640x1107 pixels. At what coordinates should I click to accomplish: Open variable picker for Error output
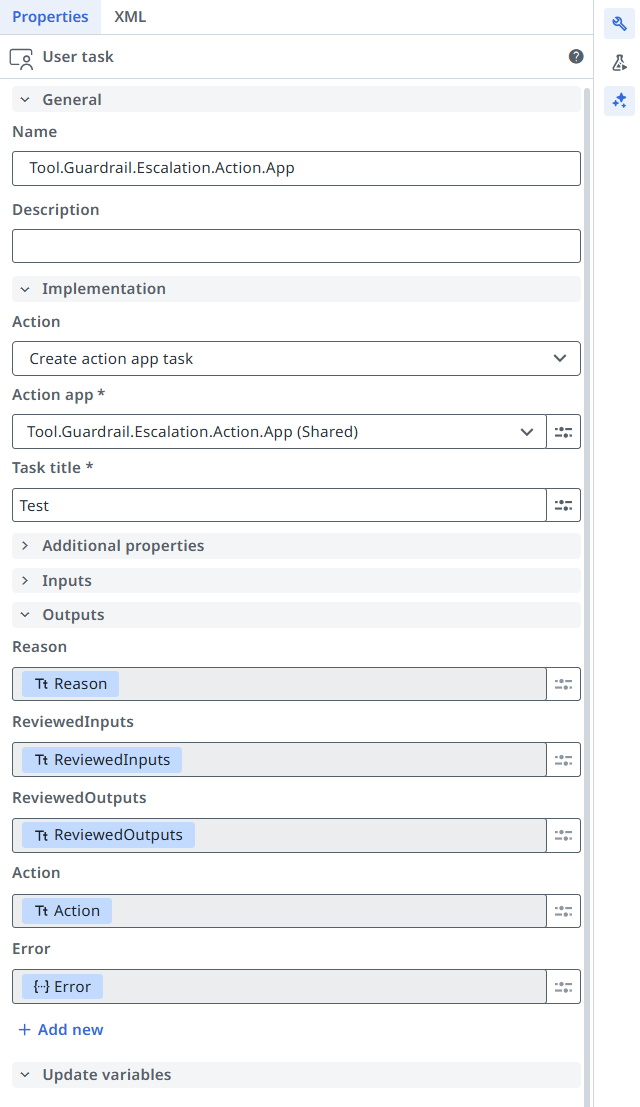tap(563, 987)
